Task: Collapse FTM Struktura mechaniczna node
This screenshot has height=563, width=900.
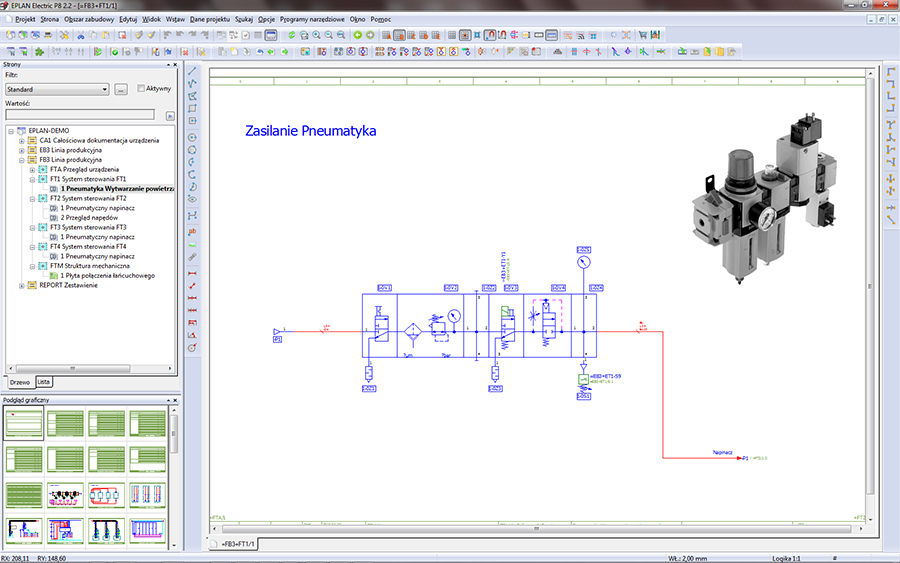Action: (x=32, y=266)
